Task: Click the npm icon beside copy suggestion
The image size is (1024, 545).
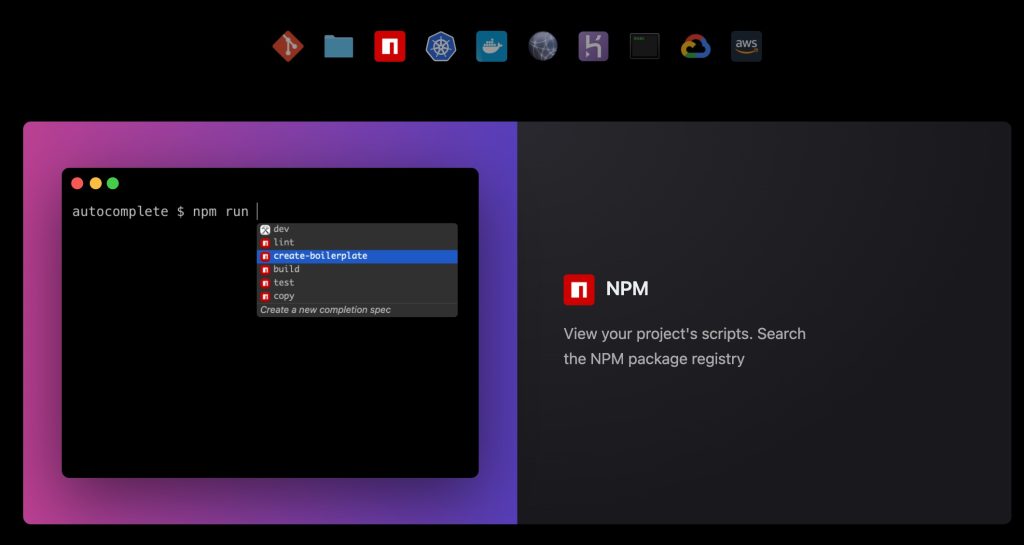Action: pos(265,296)
